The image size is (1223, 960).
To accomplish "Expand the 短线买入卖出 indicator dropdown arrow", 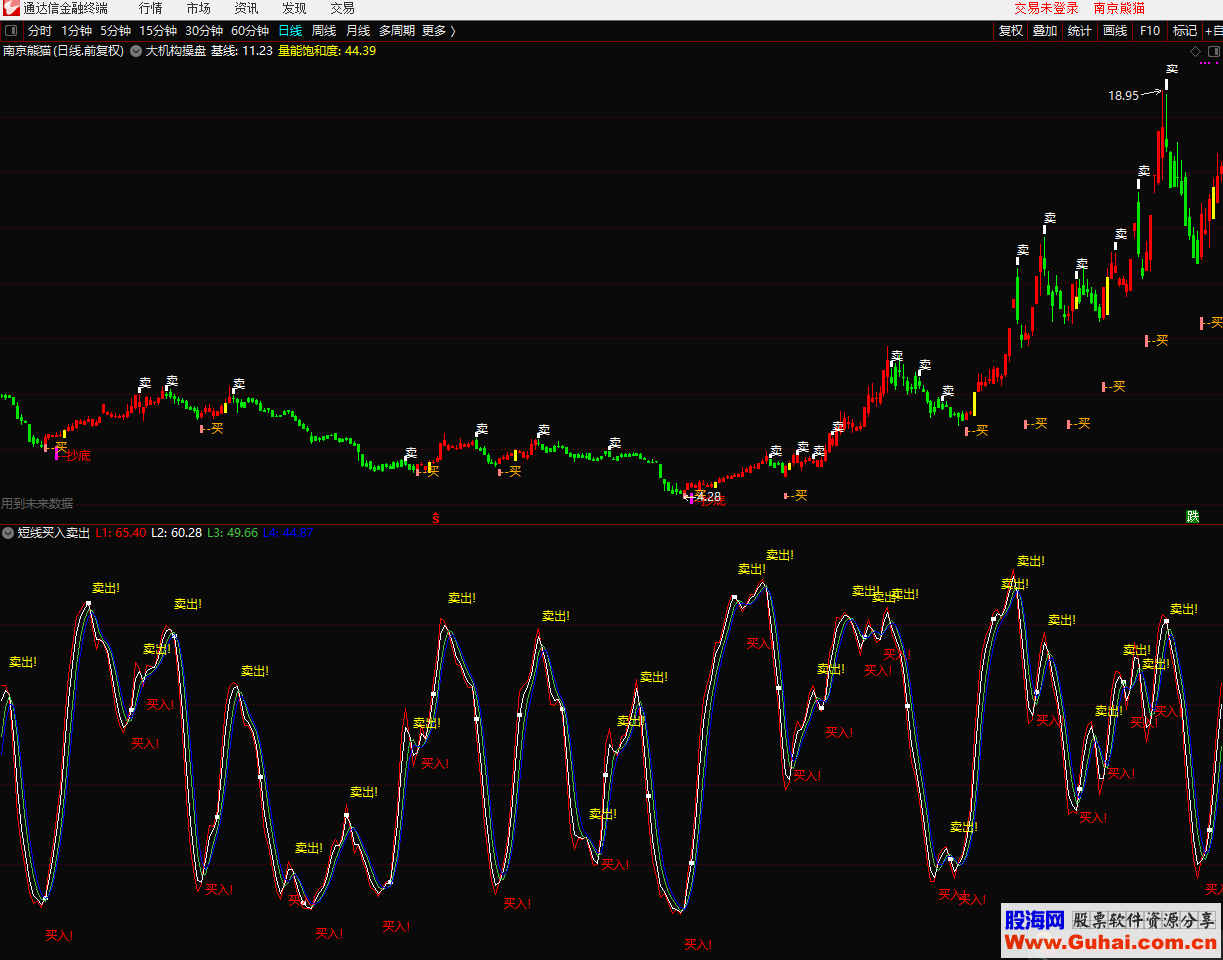I will 8,533.
